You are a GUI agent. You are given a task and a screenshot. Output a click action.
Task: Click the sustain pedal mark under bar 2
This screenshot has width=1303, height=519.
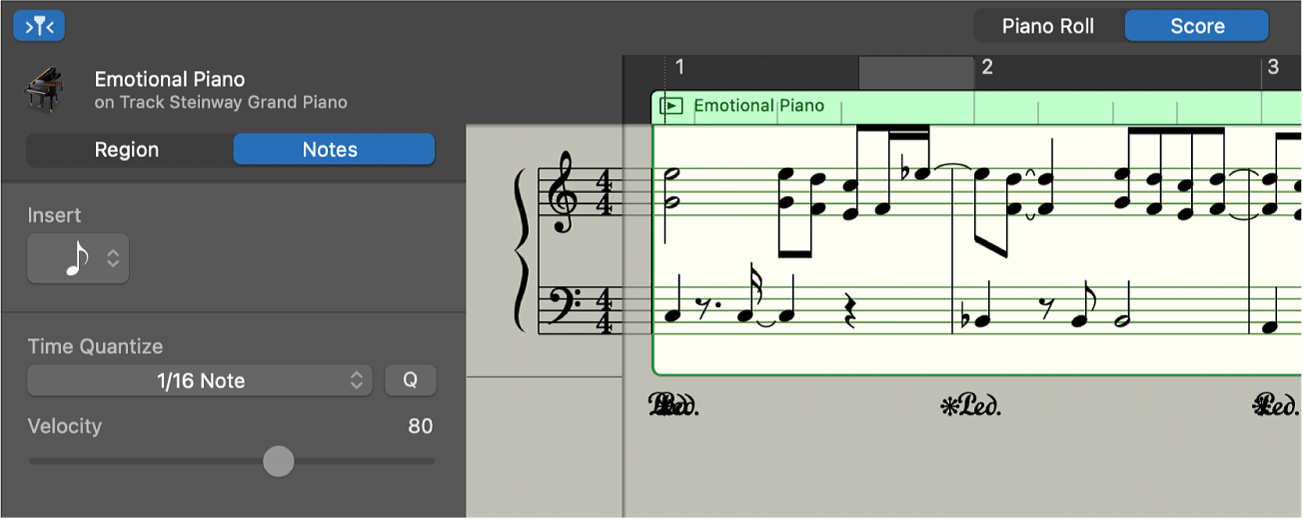(x=971, y=405)
